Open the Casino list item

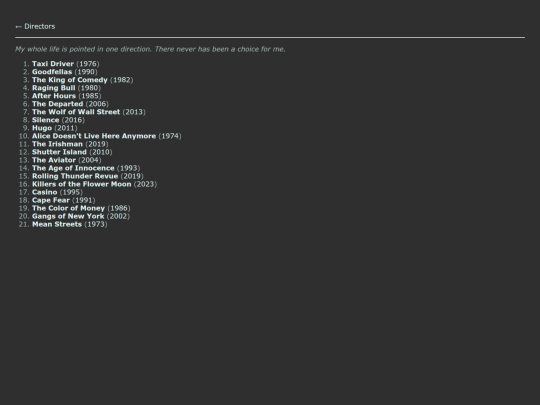[44, 192]
